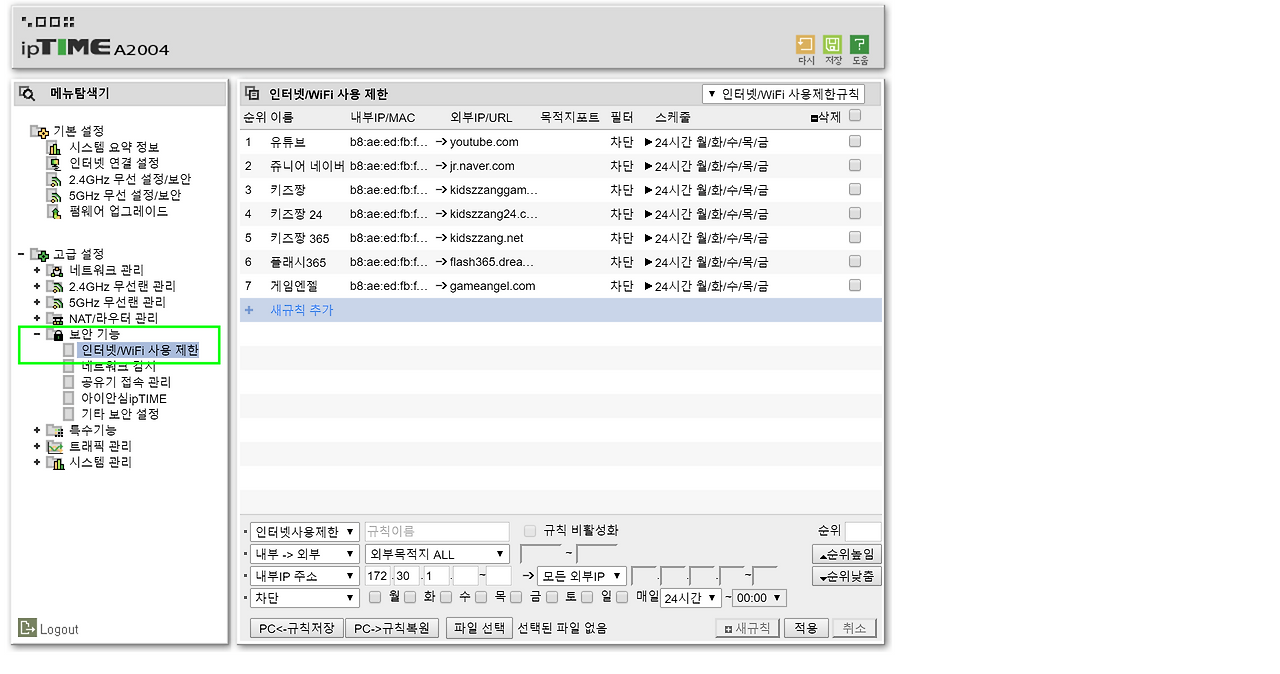This screenshot has width=1280, height=674.
Task: Click the 다시 refresh icon in header
Action: pos(805,44)
